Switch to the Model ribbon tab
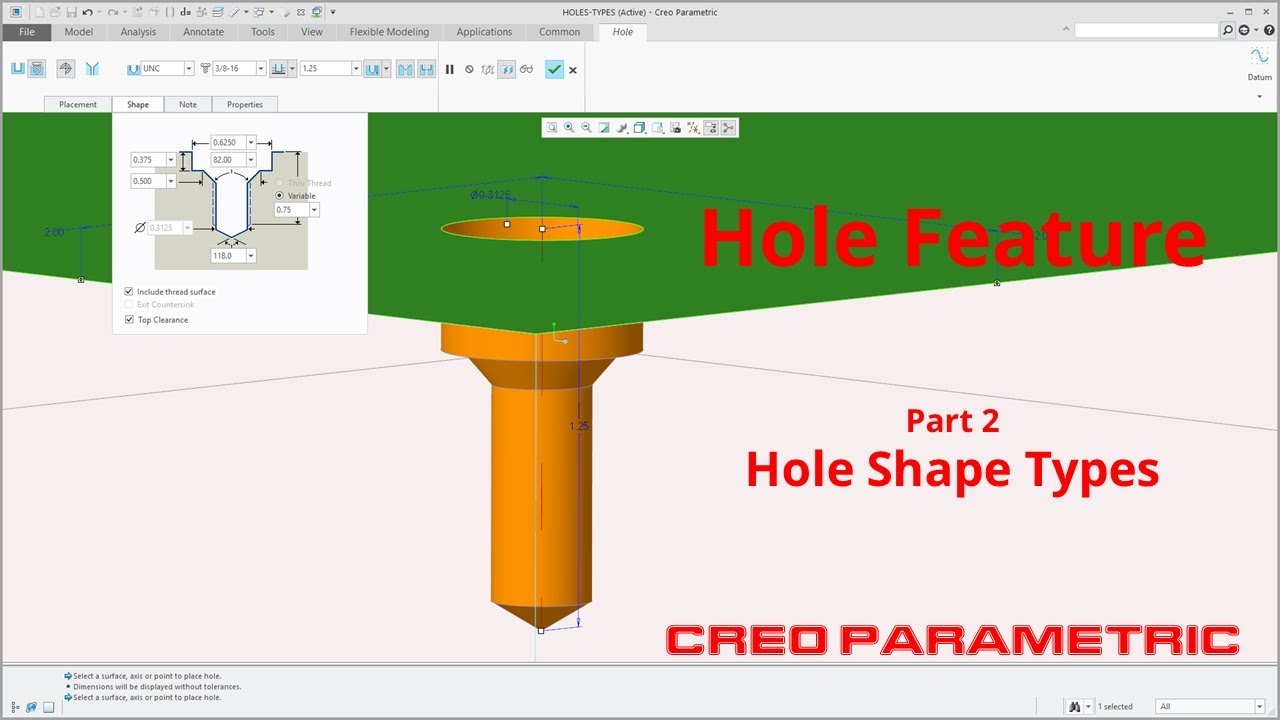This screenshot has width=1280, height=720. pos(79,32)
